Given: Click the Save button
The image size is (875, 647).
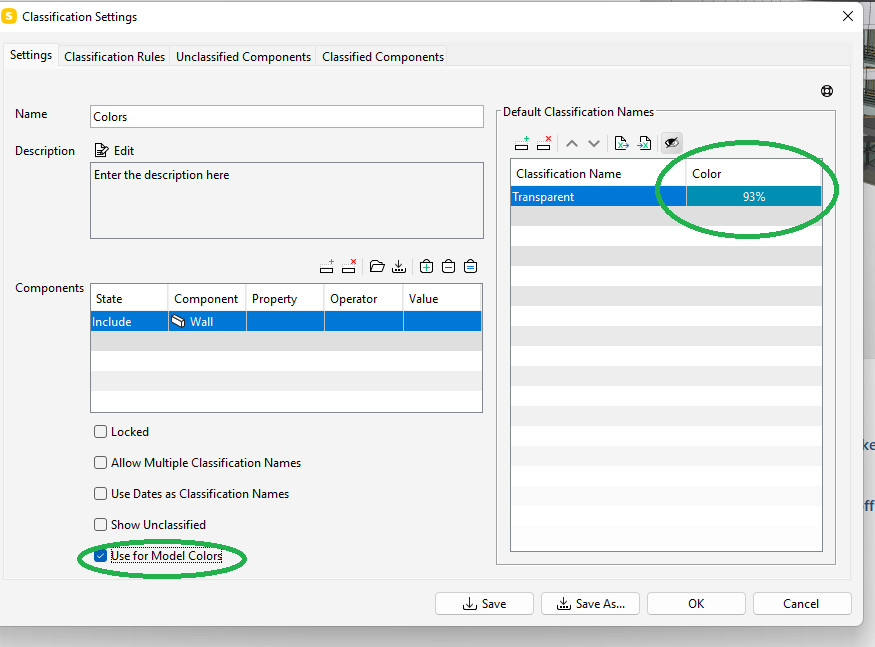Looking at the screenshot, I should pyautogui.click(x=484, y=603).
